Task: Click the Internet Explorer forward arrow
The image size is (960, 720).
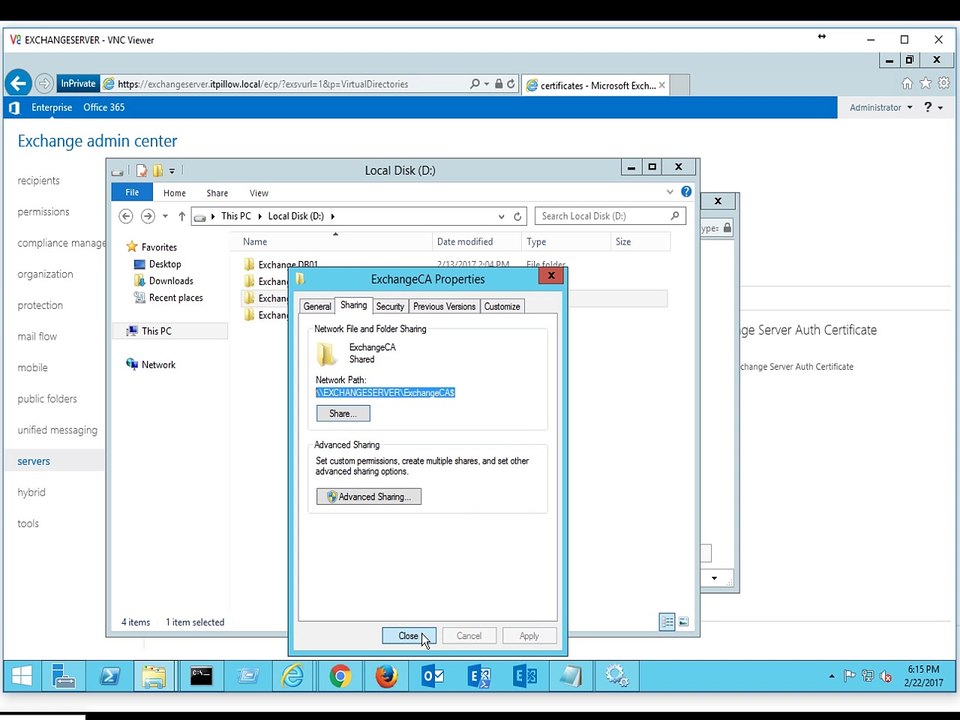Action: point(44,83)
